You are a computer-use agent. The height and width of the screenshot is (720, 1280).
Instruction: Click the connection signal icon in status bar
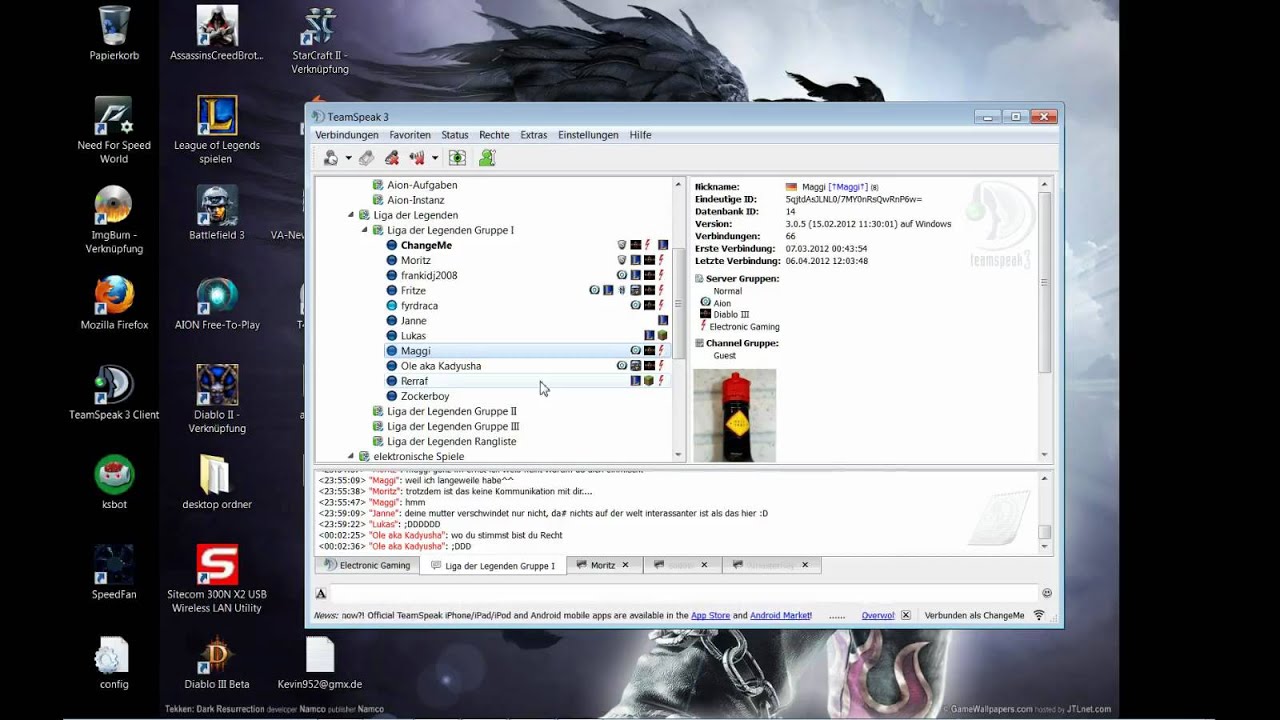[x=1039, y=616]
